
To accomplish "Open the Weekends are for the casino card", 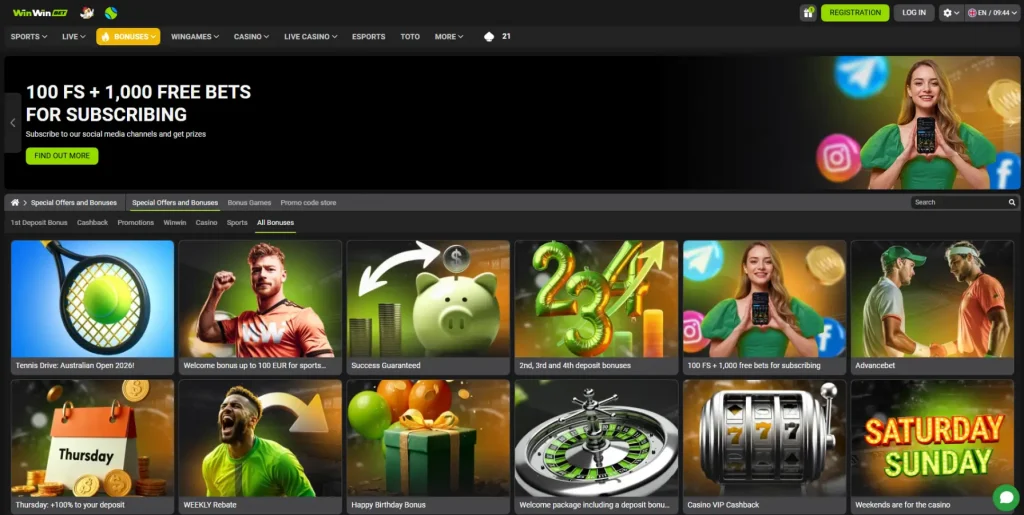I will tap(932, 446).
